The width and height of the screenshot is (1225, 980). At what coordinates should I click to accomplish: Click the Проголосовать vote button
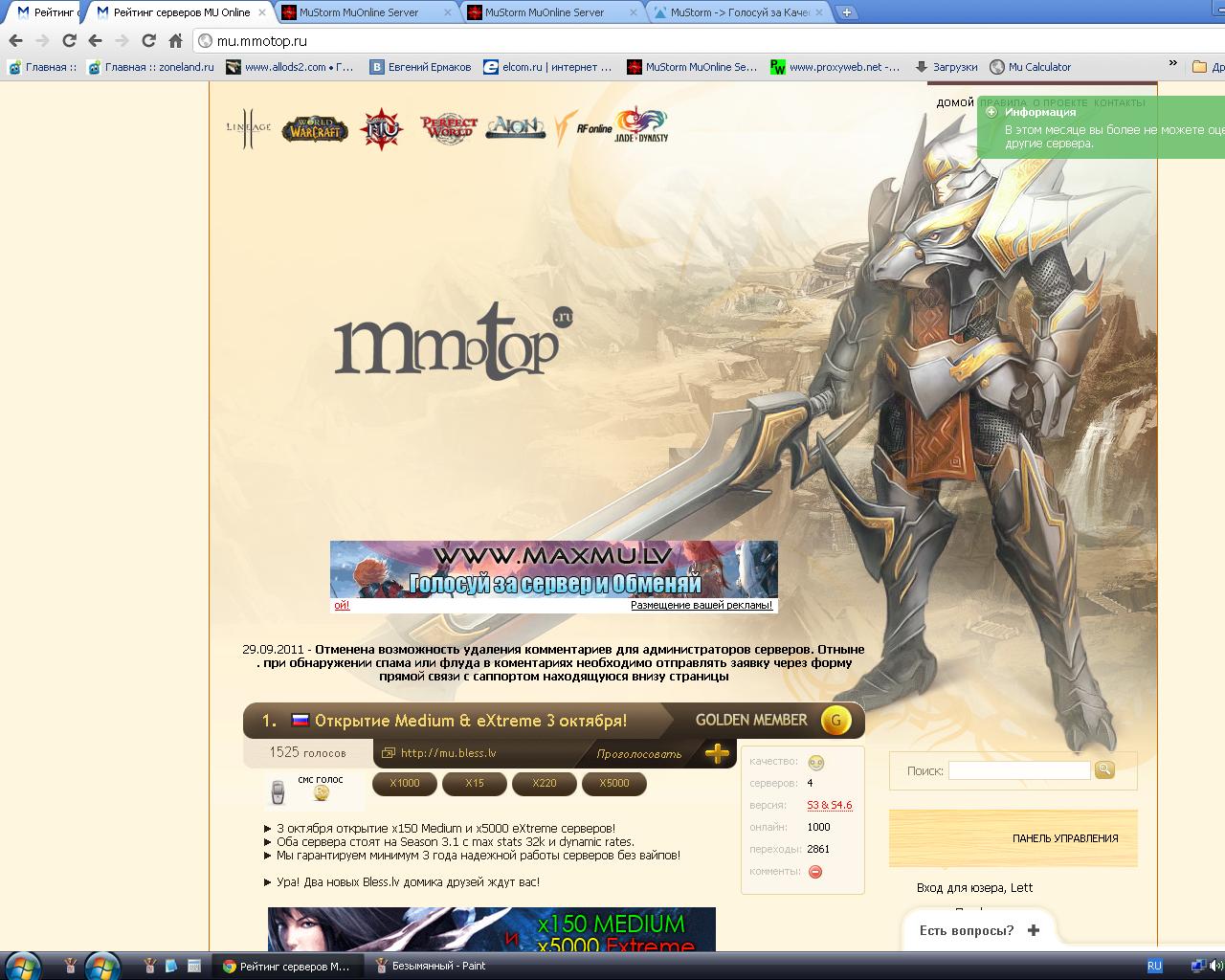(639, 754)
